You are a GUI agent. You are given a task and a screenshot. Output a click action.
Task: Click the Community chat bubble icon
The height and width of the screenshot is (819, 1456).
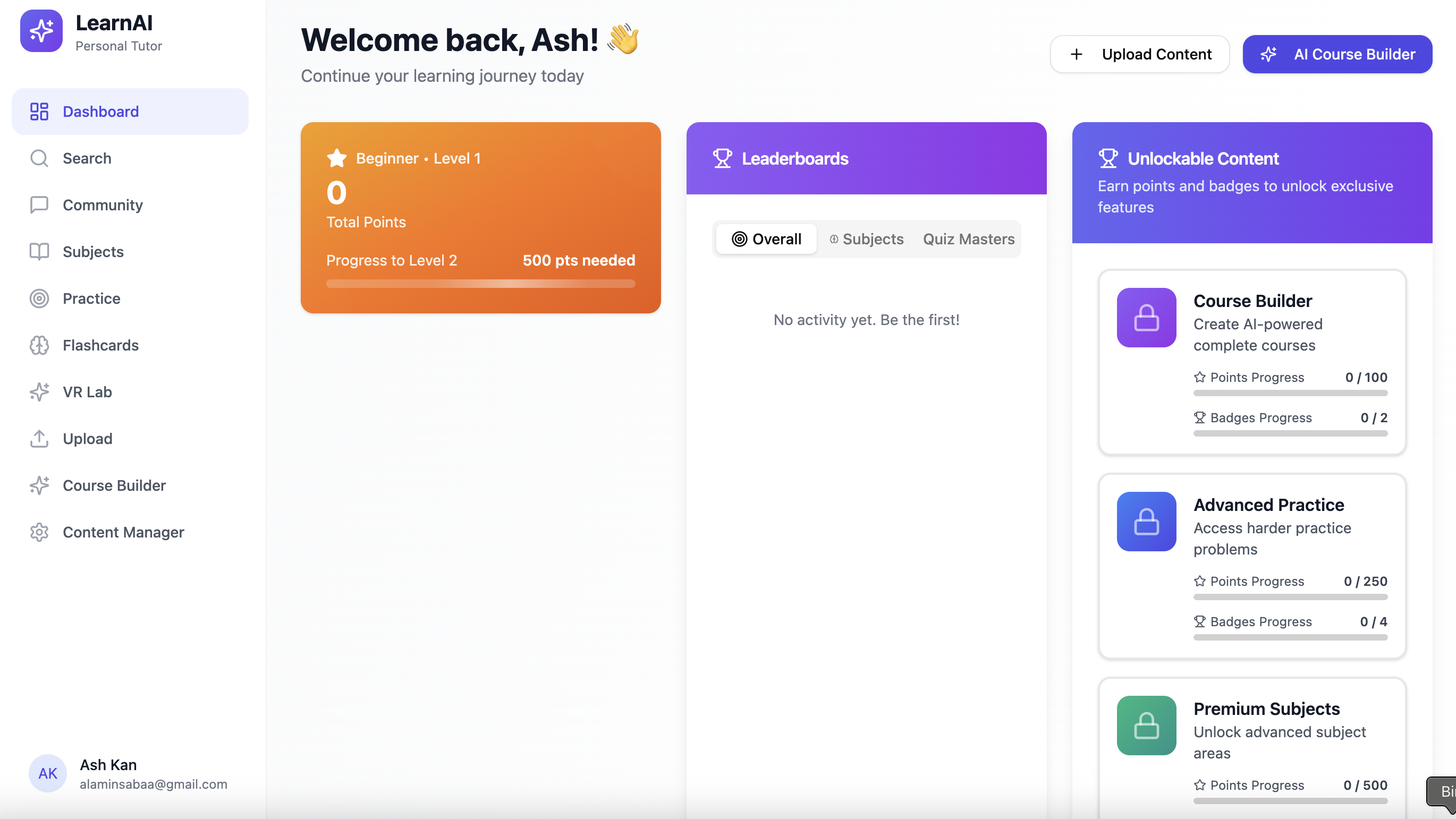pyautogui.click(x=39, y=205)
